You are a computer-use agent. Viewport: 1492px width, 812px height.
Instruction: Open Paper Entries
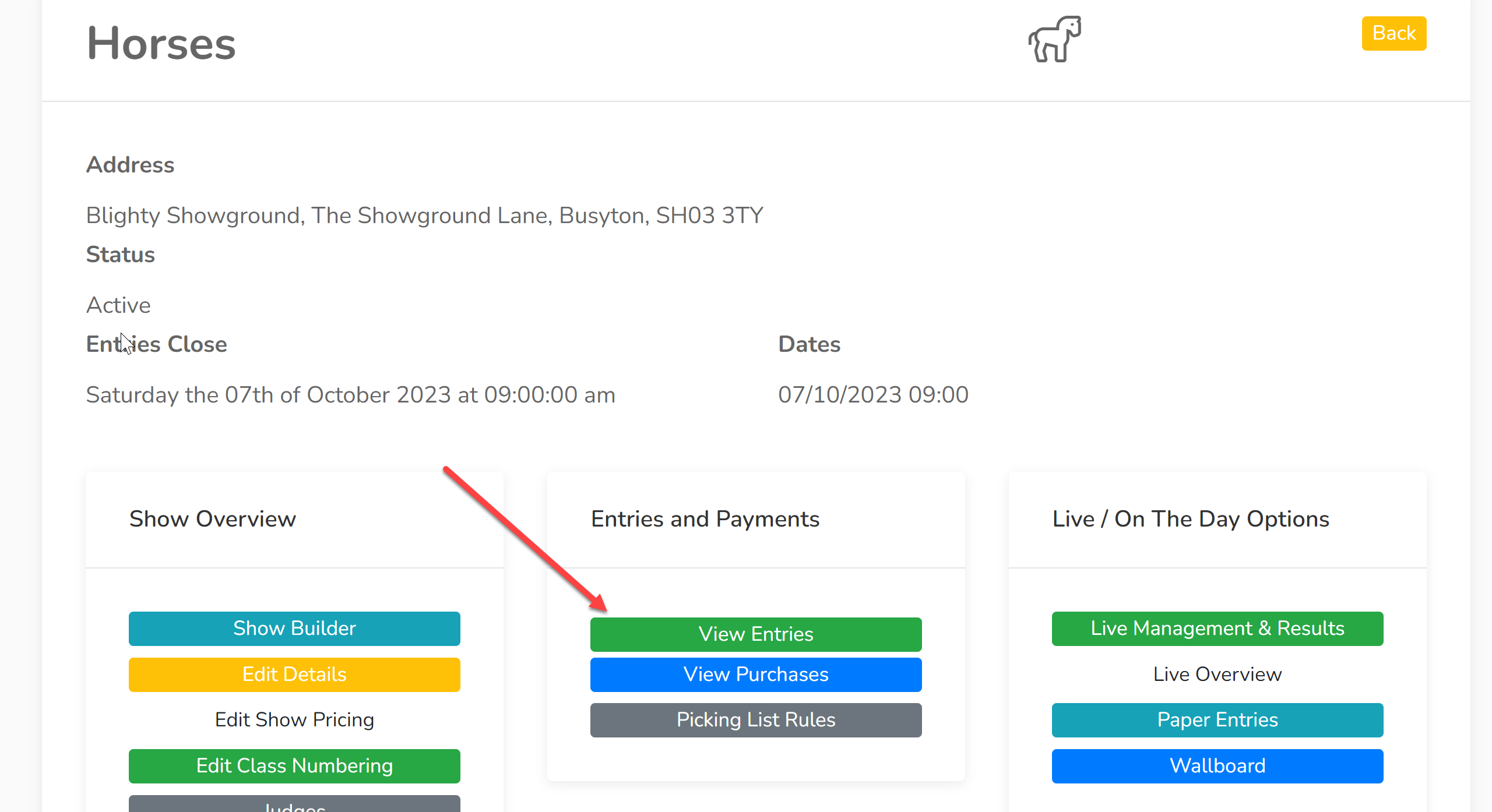[x=1217, y=719]
